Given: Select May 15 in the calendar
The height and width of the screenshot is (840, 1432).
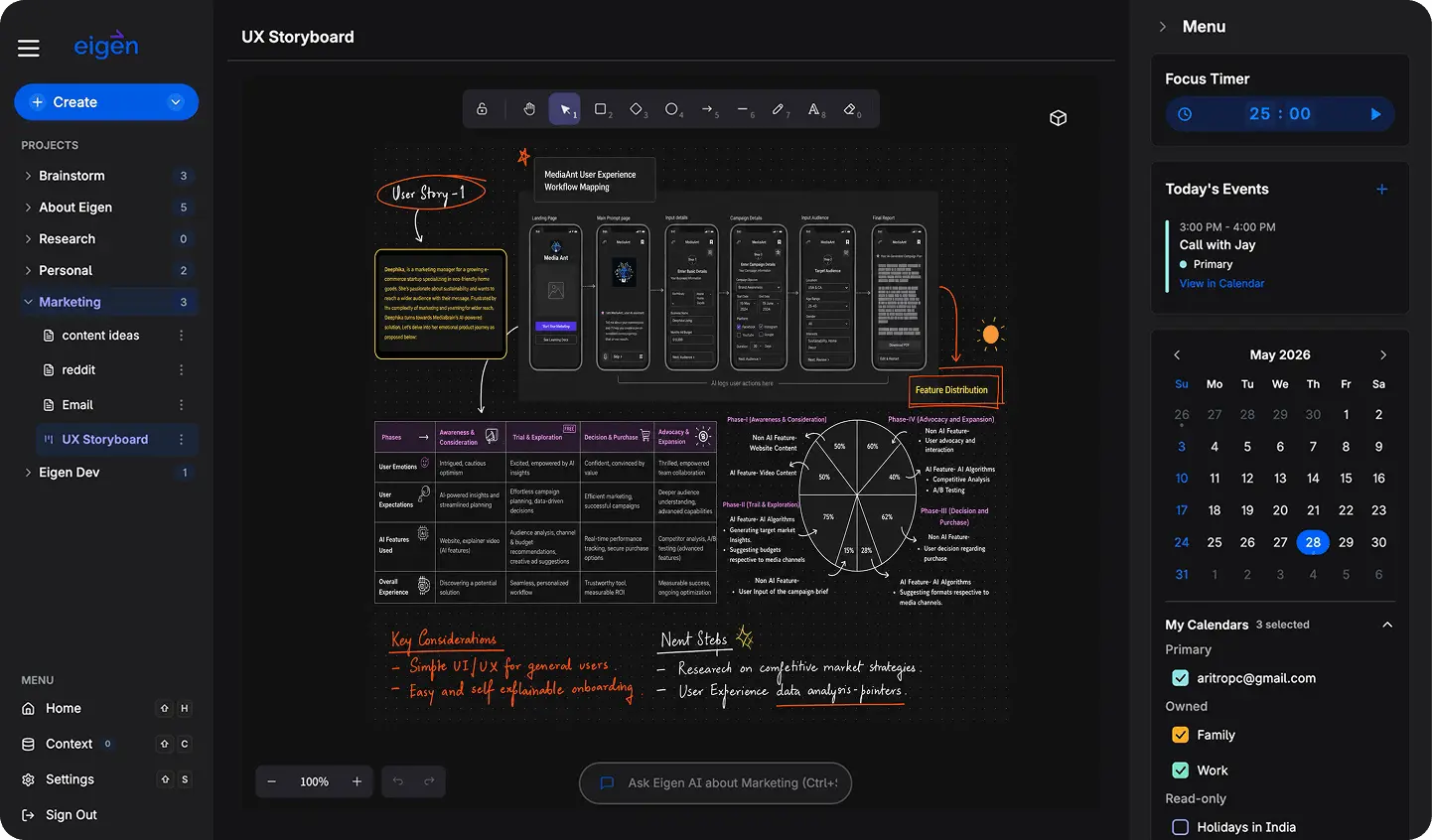Looking at the screenshot, I should point(1346,479).
